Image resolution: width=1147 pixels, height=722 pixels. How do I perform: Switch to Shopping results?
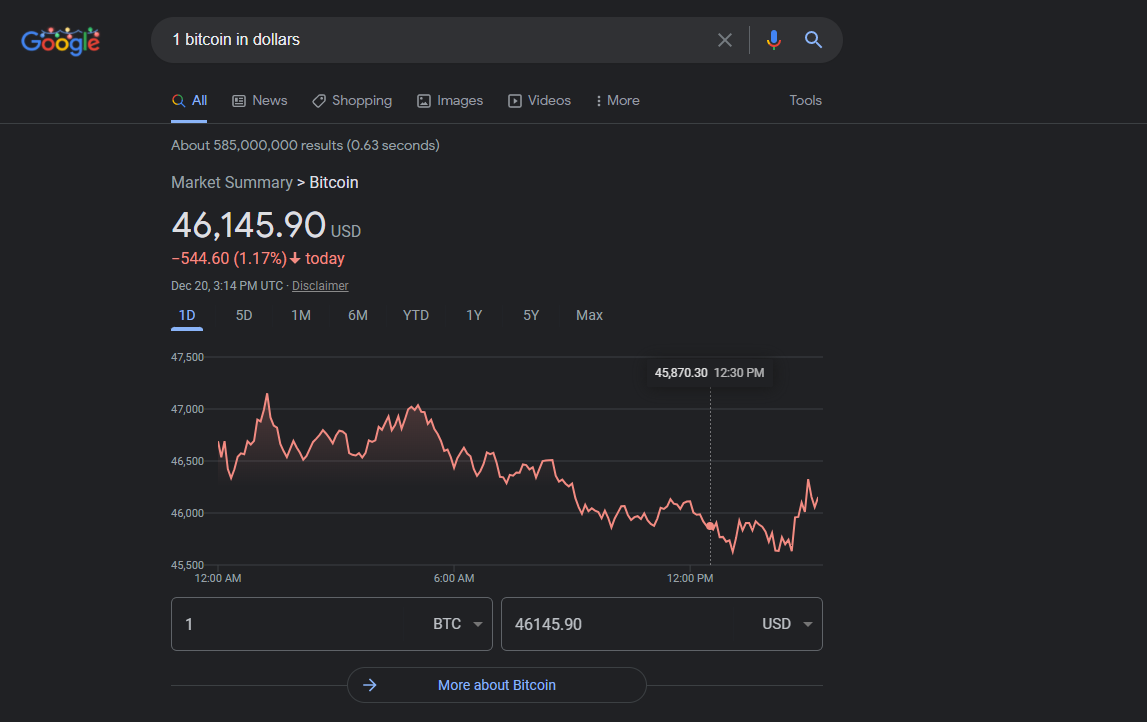tap(352, 101)
